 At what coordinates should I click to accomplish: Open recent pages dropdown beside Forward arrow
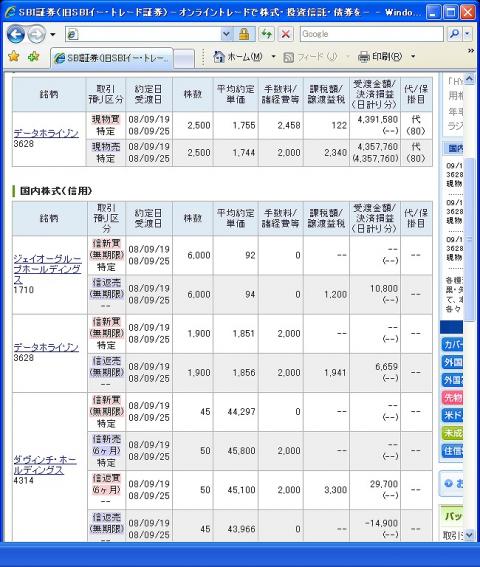(x=53, y=35)
